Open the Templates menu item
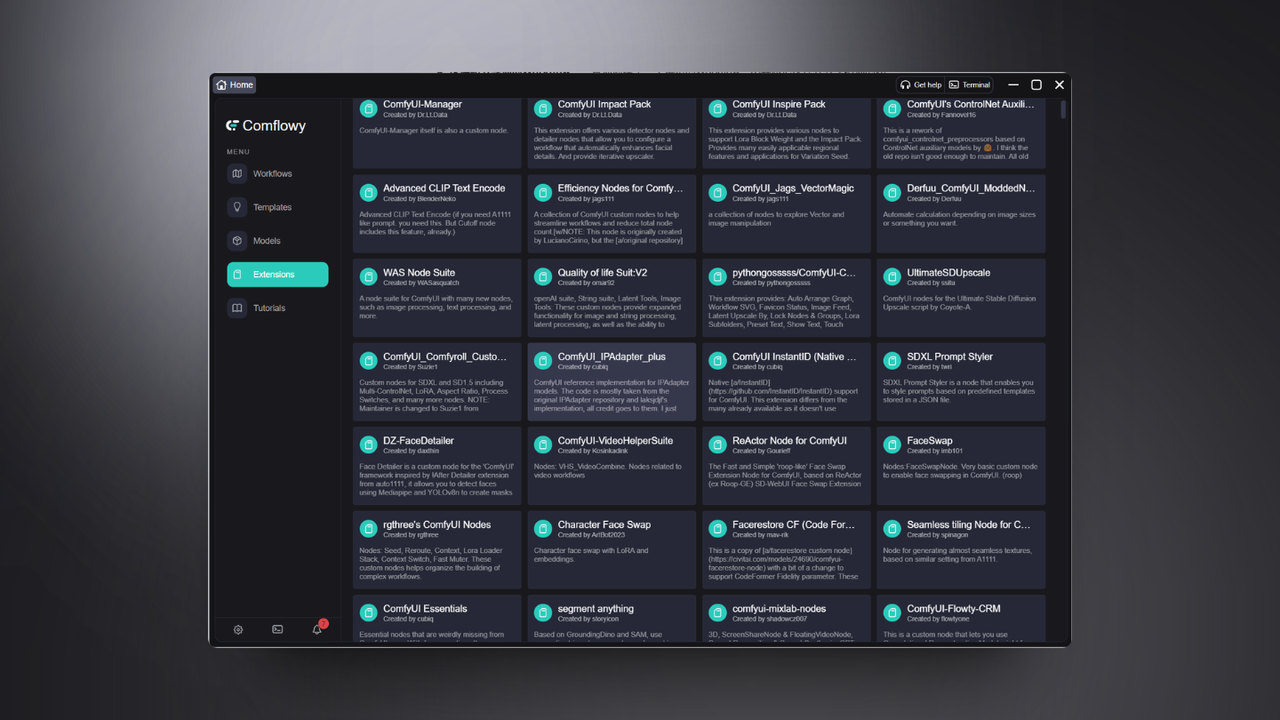This screenshot has width=1280, height=720. click(x=277, y=207)
